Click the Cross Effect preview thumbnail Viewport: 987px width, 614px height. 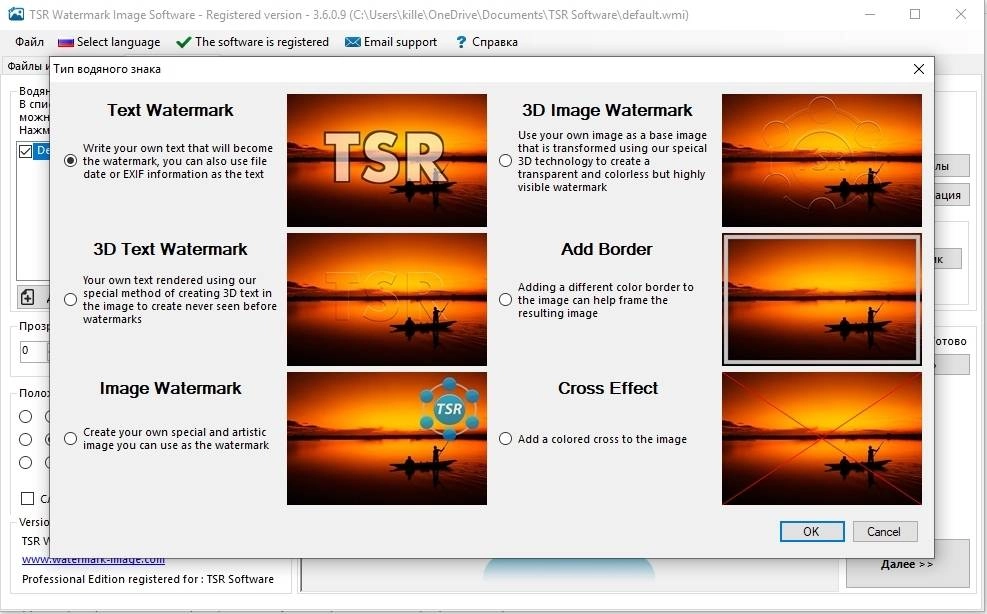[821, 438]
